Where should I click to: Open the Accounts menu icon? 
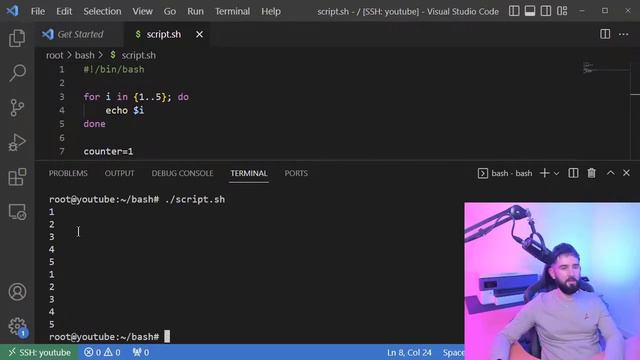17,292
